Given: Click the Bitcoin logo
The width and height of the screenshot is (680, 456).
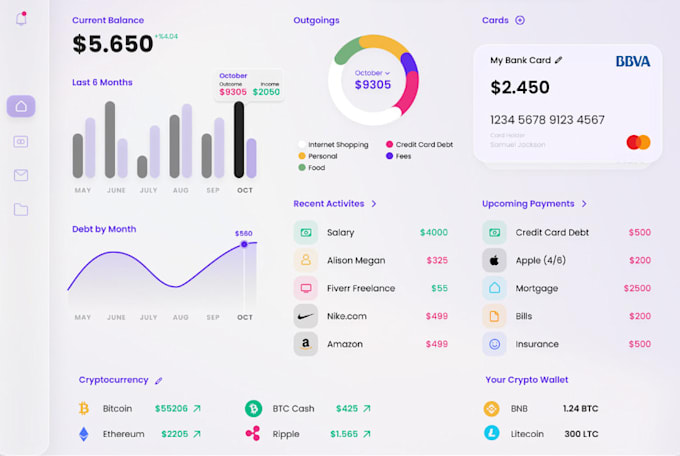Looking at the screenshot, I should 84,408.
